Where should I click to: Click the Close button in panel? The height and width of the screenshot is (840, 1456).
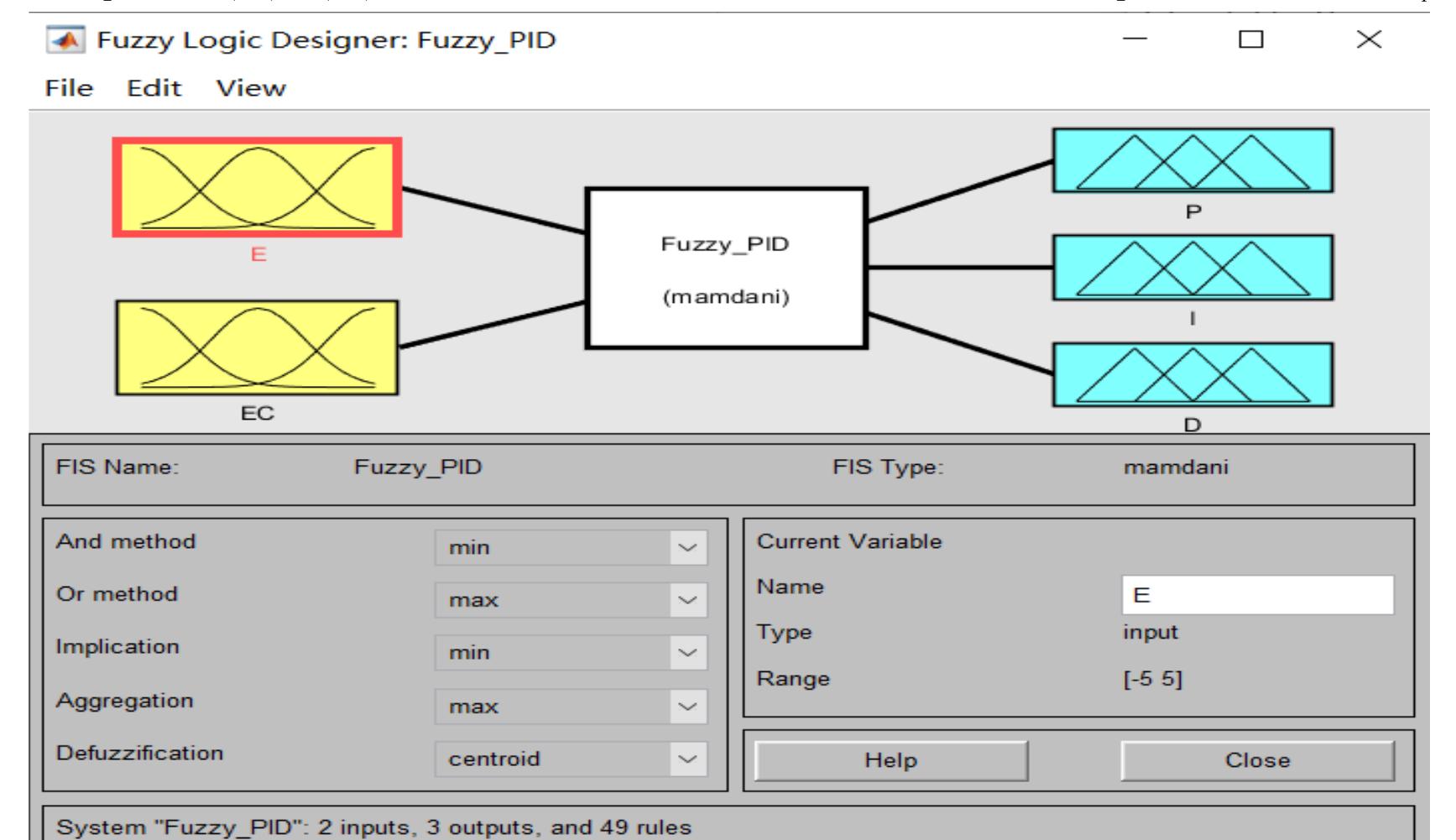click(x=1257, y=760)
